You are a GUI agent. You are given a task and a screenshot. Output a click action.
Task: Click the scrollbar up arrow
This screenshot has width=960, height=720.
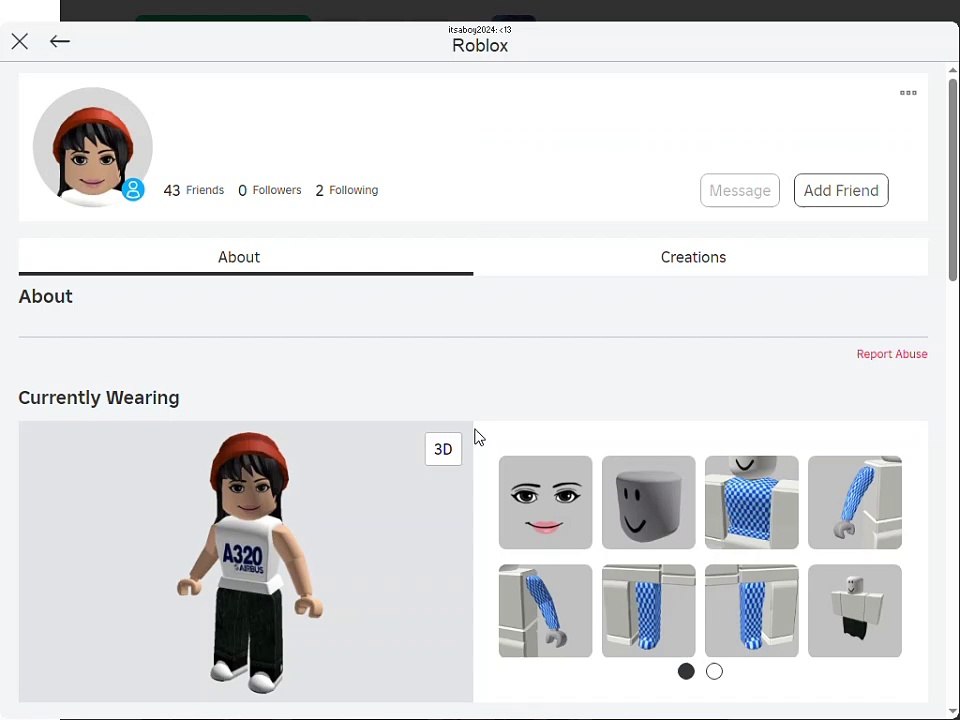tap(953, 69)
